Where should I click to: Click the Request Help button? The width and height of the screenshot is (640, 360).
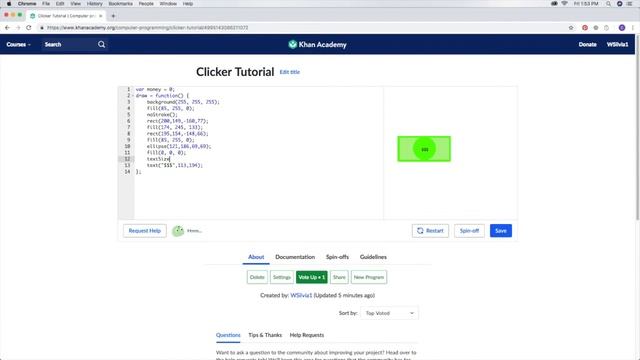click(x=144, y=231)
